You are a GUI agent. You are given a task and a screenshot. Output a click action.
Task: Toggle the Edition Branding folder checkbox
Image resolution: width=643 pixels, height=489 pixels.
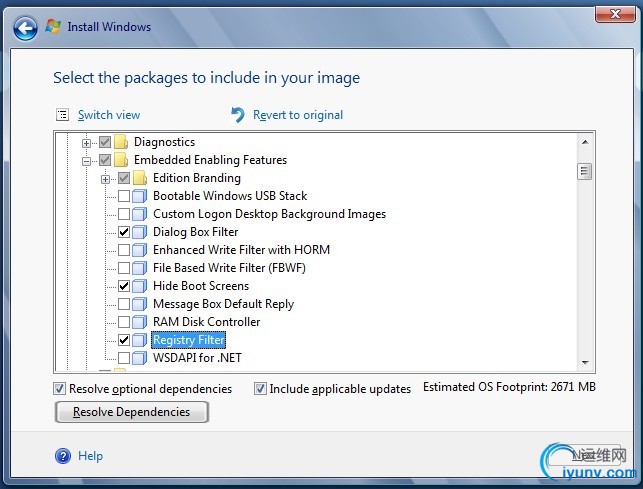tap(124, 178)
